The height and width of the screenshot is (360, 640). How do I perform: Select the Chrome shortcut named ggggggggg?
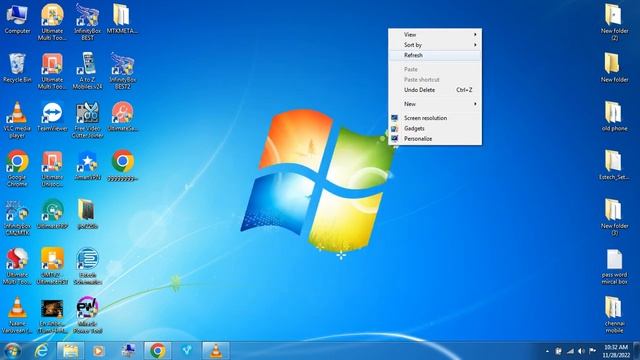[122, 166]
